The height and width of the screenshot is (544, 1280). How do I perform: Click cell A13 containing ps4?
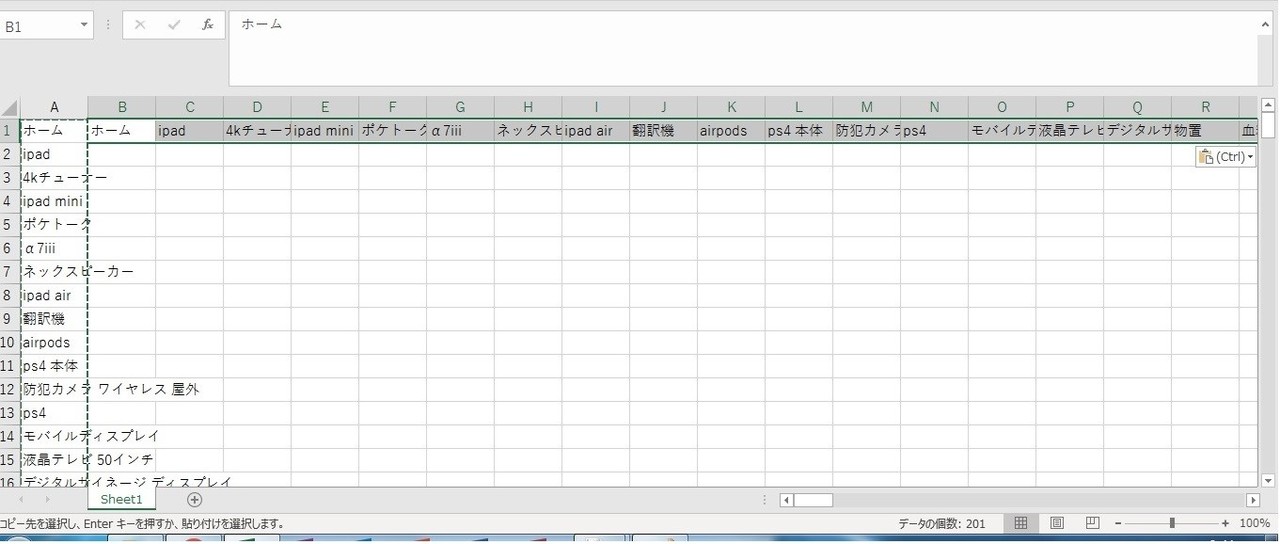(x=54, y=413)
